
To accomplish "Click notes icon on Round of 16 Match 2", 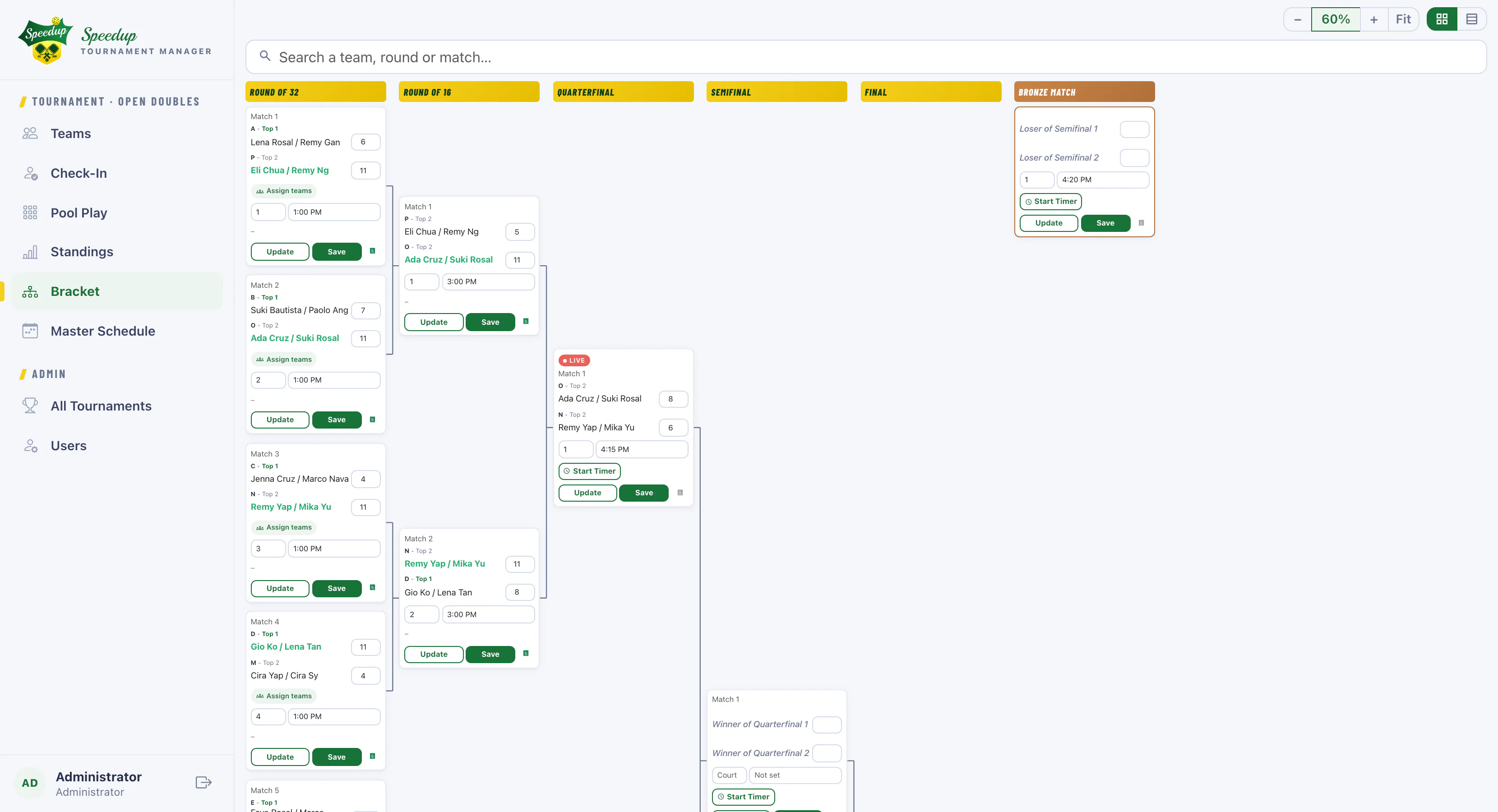I will (x=526, y=653).
